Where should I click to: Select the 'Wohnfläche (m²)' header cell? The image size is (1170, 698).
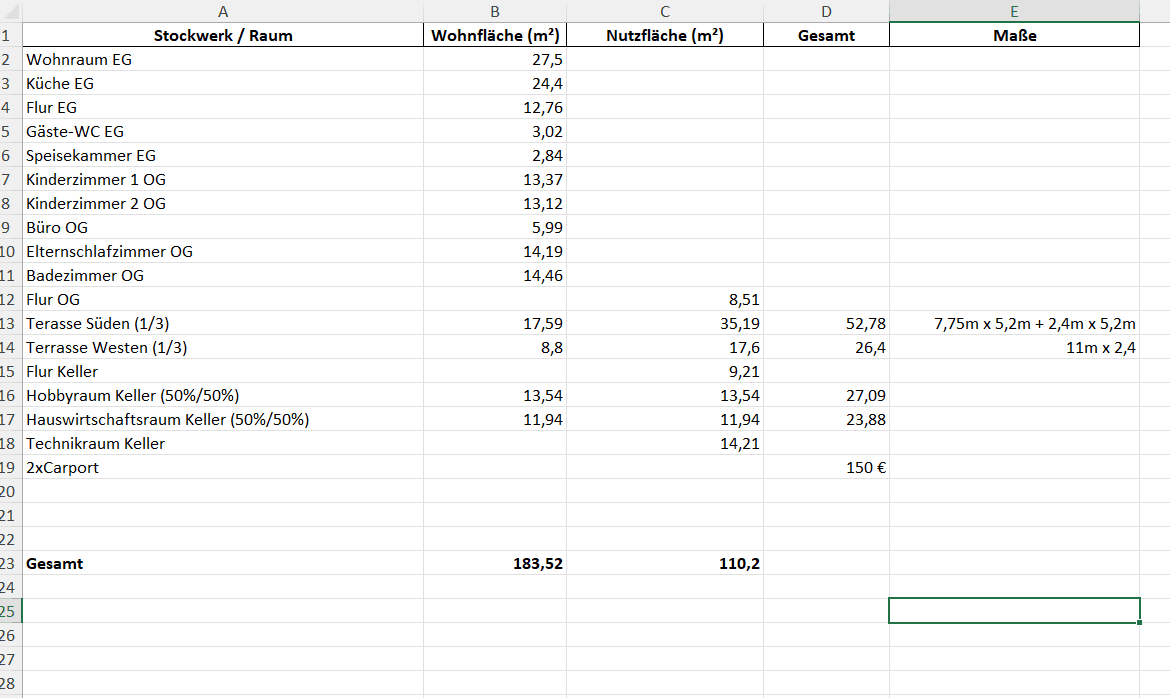coord(495,35)
